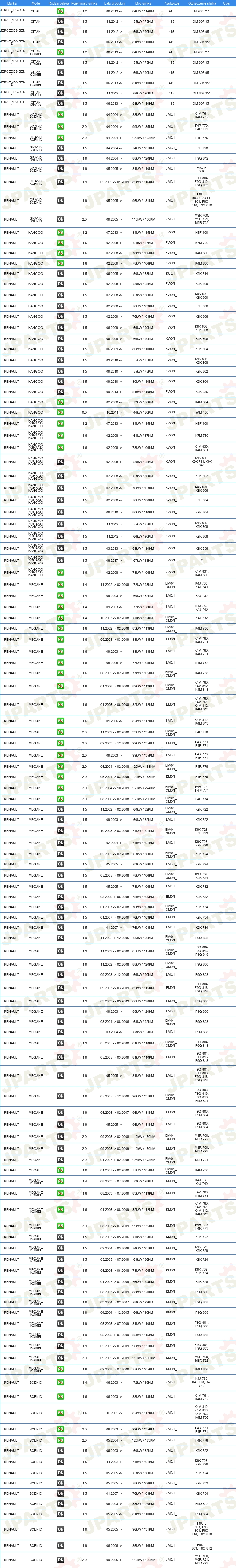
Task: Click ON icon in Citan Mixto 81kW / 110KM row
Action: 61,103
